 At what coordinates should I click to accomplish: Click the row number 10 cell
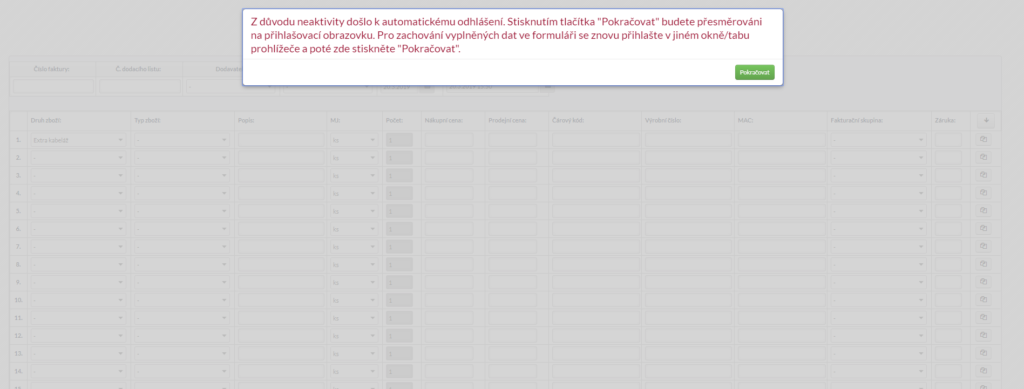pos(19,300)
